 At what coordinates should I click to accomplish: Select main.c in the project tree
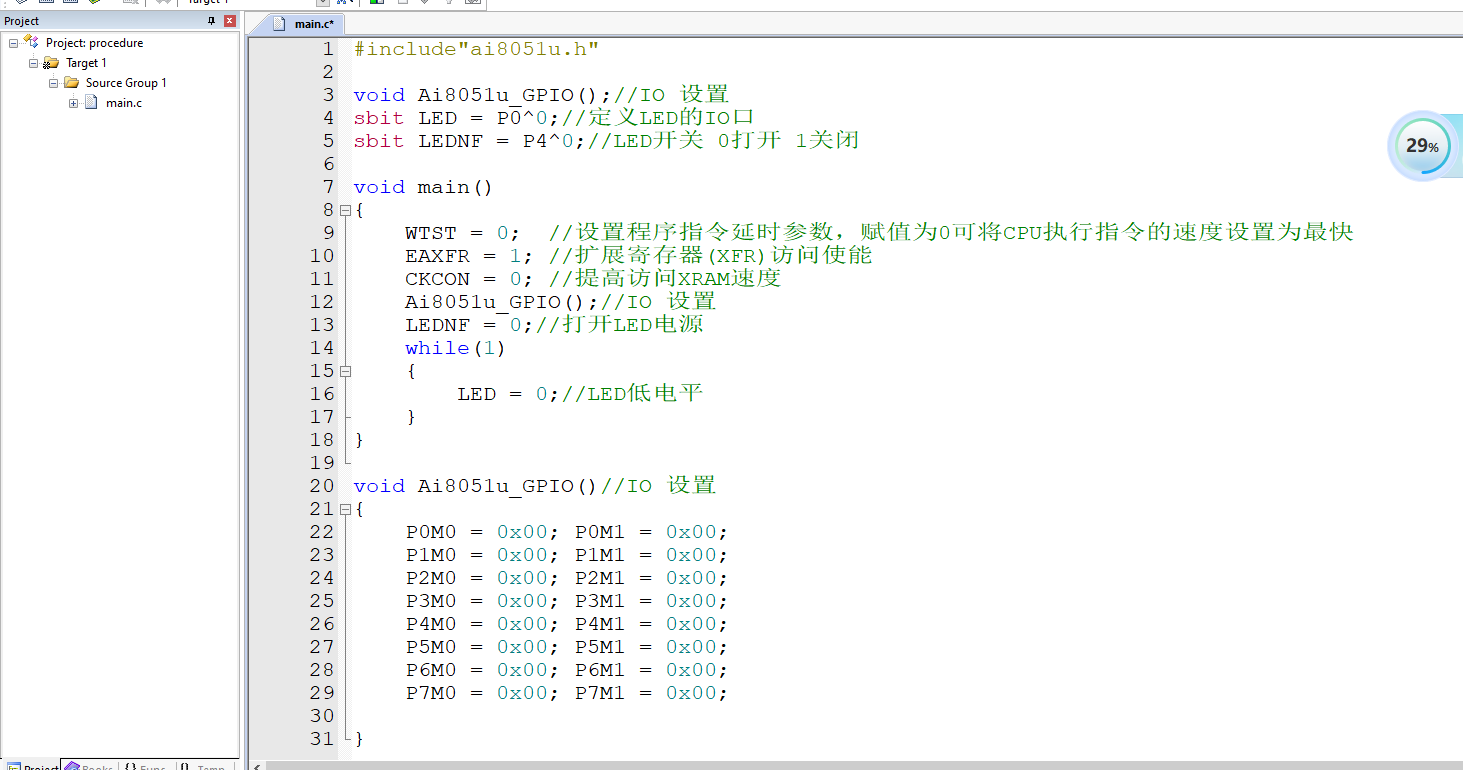124,103
